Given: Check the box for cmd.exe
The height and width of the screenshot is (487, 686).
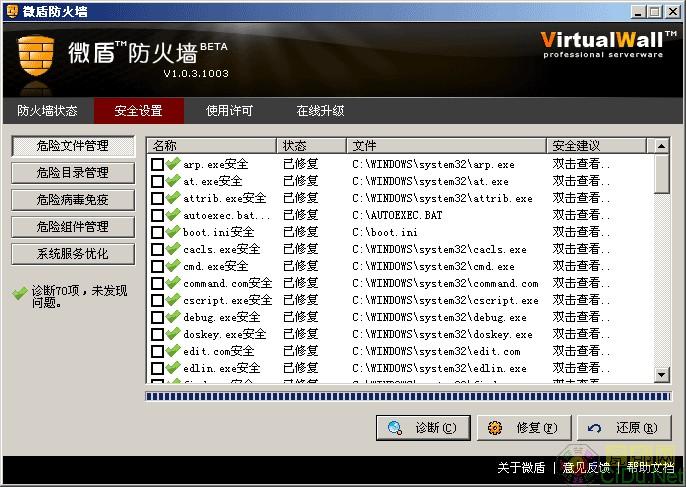Looking at the screenshot, I should [x=157, y=266].
